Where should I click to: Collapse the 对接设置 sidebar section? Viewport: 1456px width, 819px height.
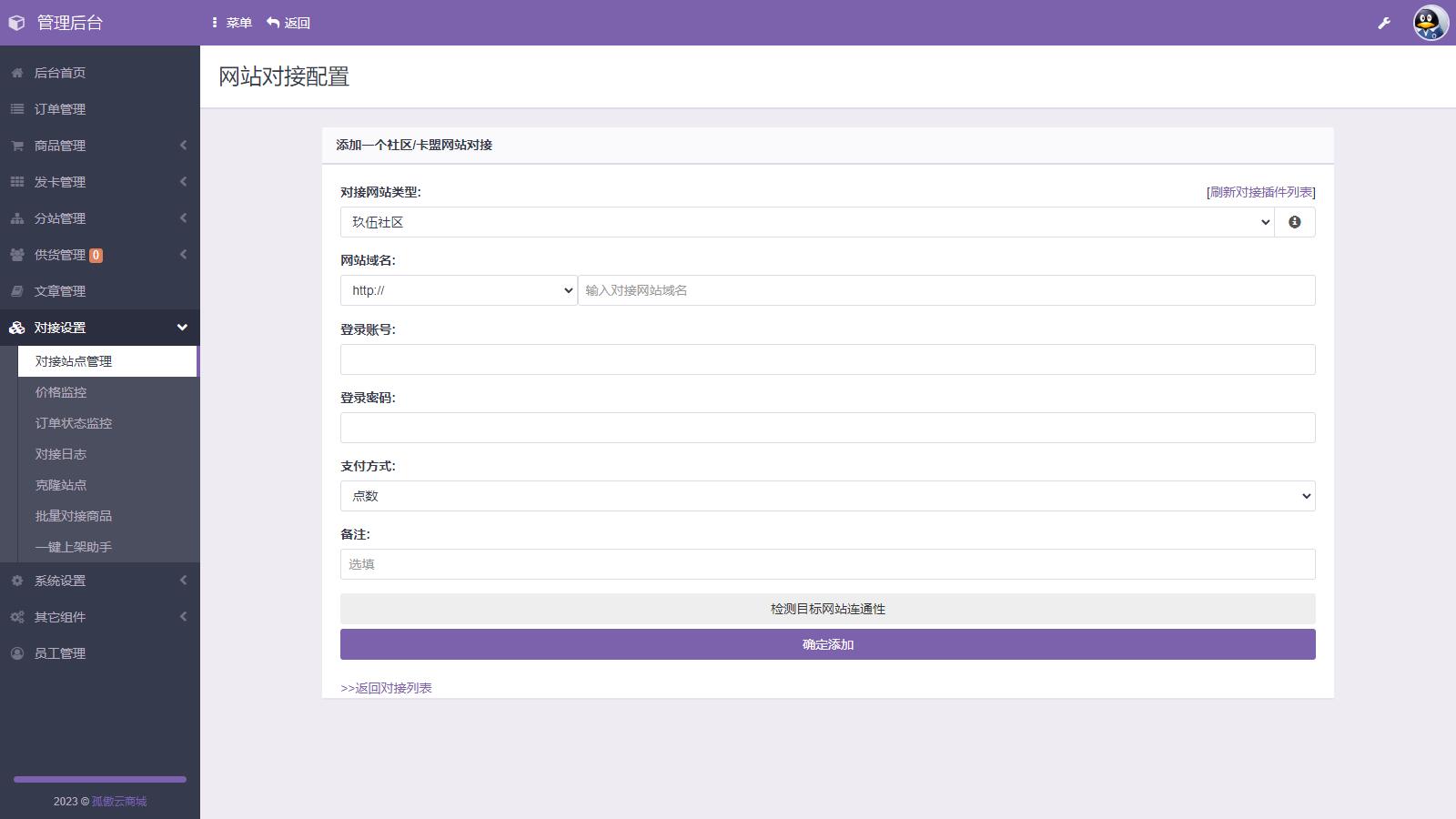click(100, 328)
